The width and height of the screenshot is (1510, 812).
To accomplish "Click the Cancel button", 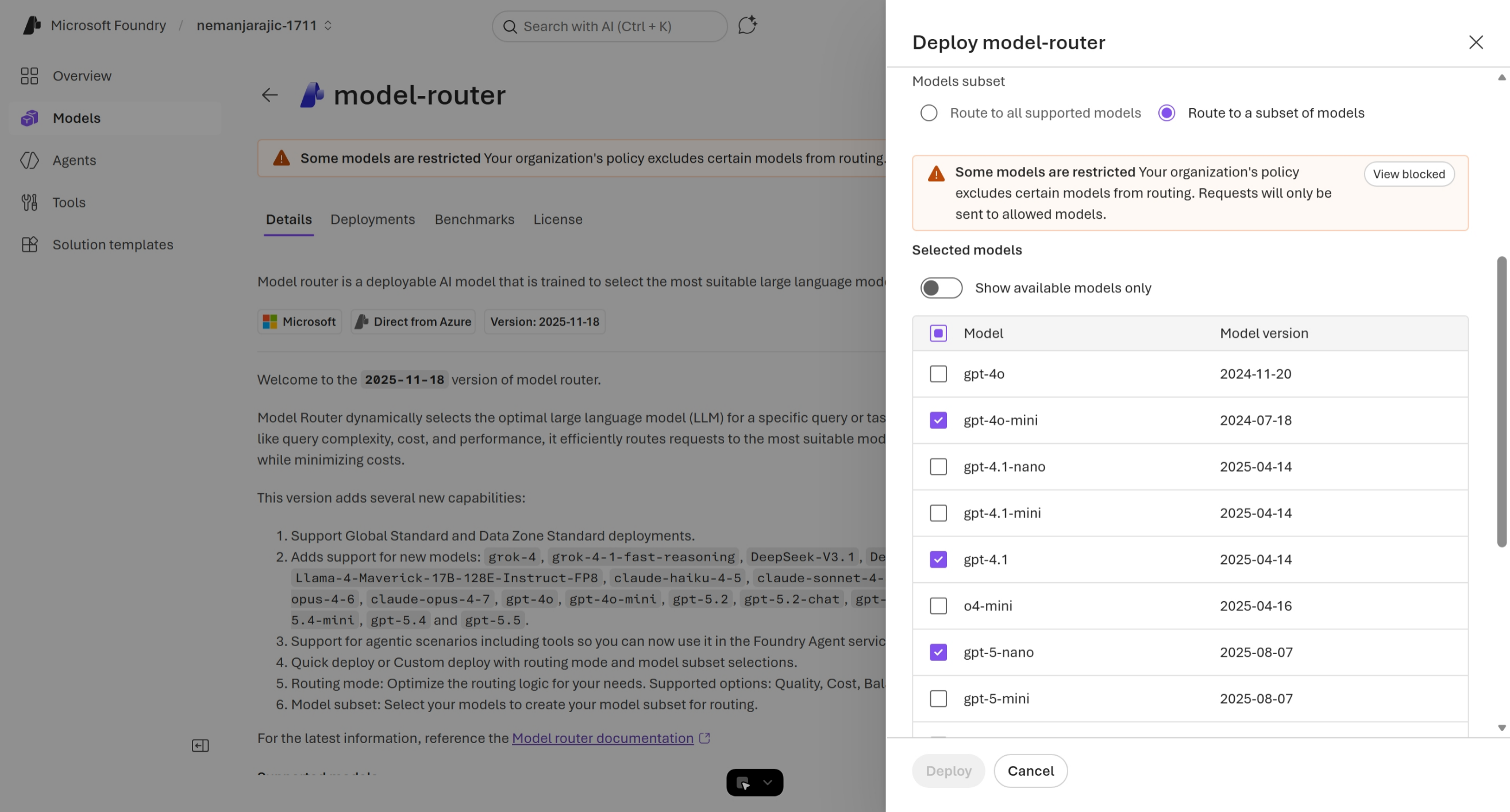I will tap(1030, 771).
